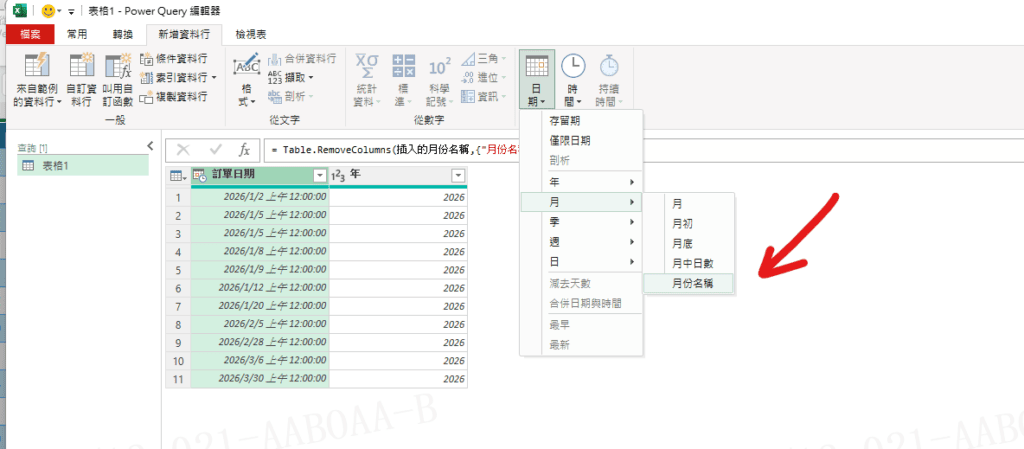
Task: Click the 時間 (Time) clock icon
Action: 573,67
